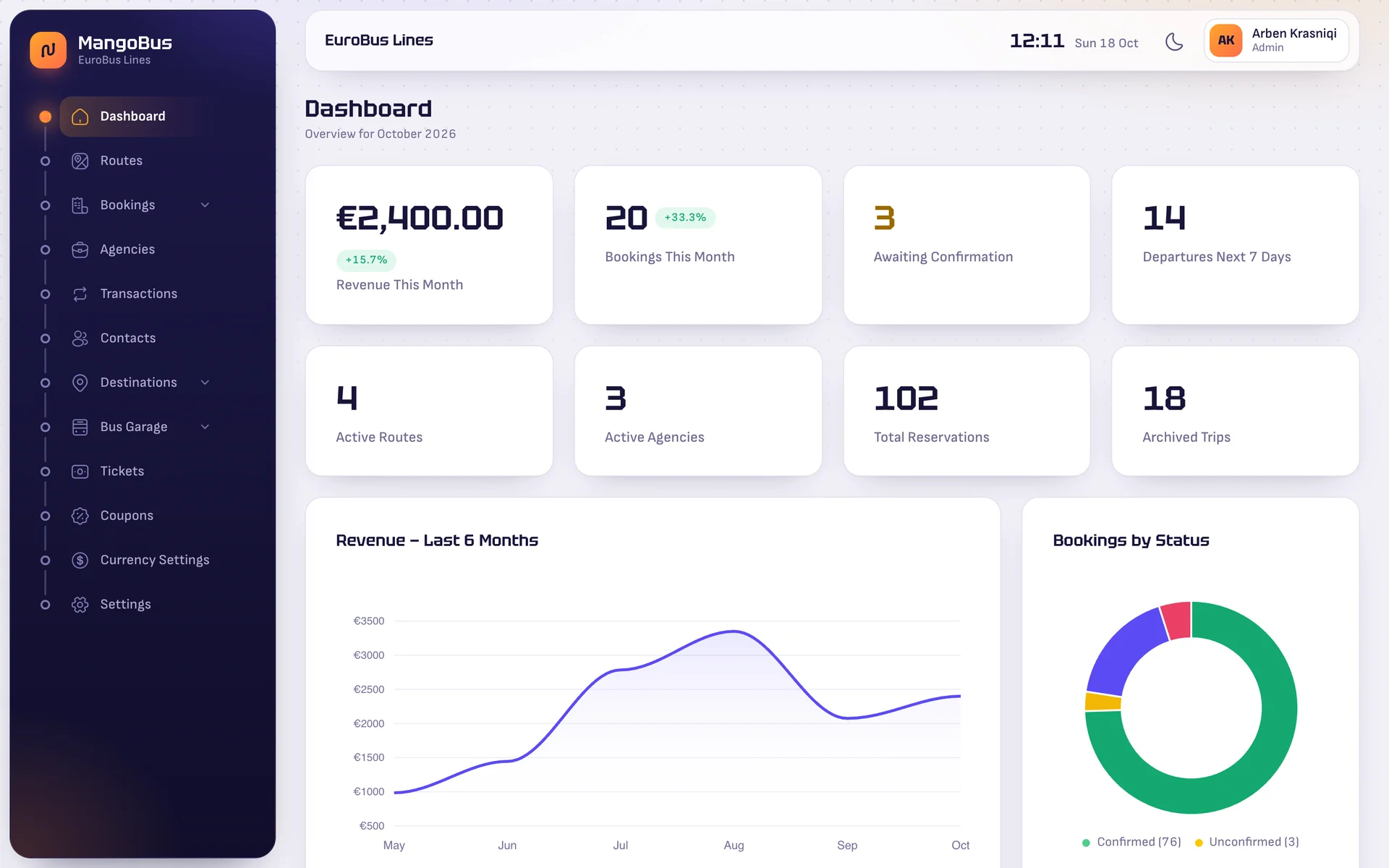
Task: Open the Revenue This Month card
Action: (x=429, y=245)
